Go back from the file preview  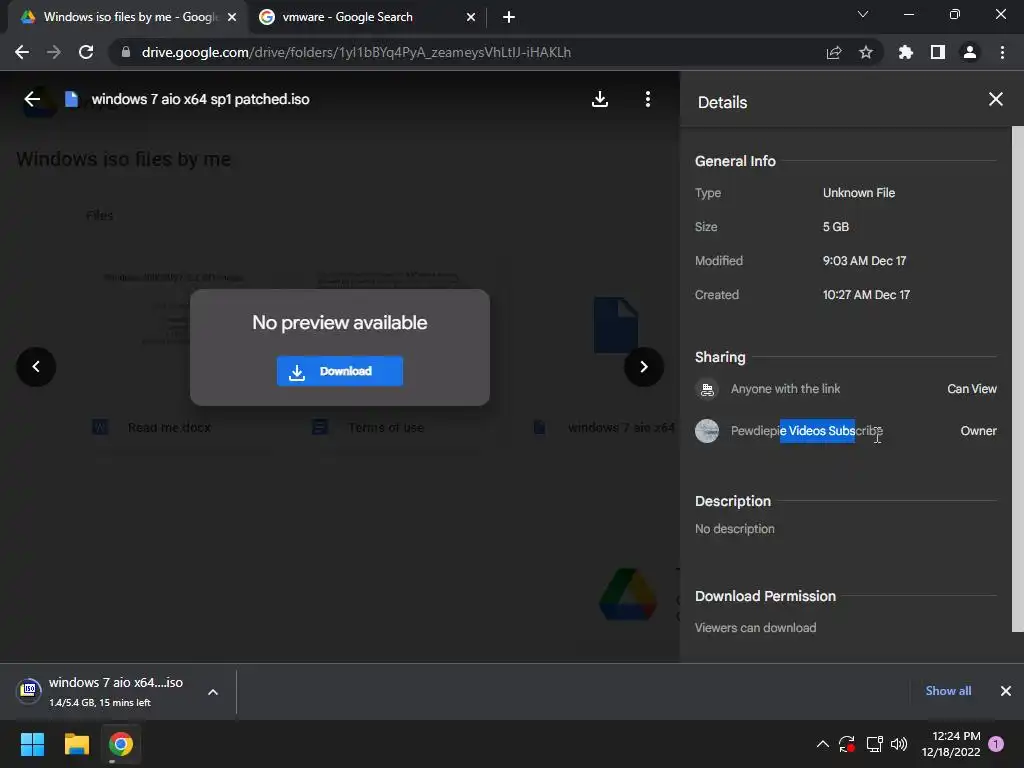point(32,99)
